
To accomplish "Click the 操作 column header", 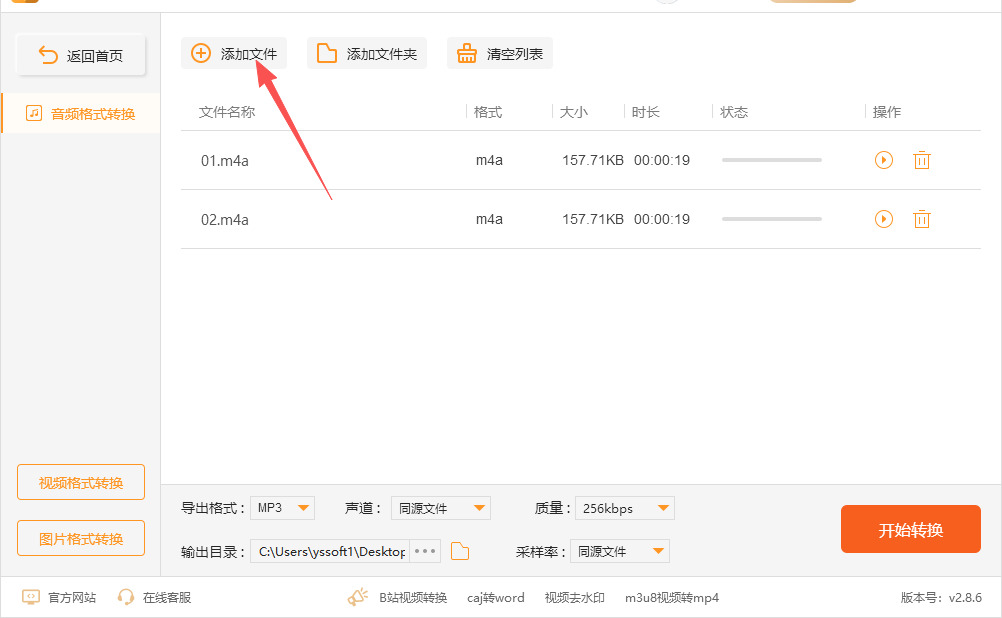I will pos(887,112).
